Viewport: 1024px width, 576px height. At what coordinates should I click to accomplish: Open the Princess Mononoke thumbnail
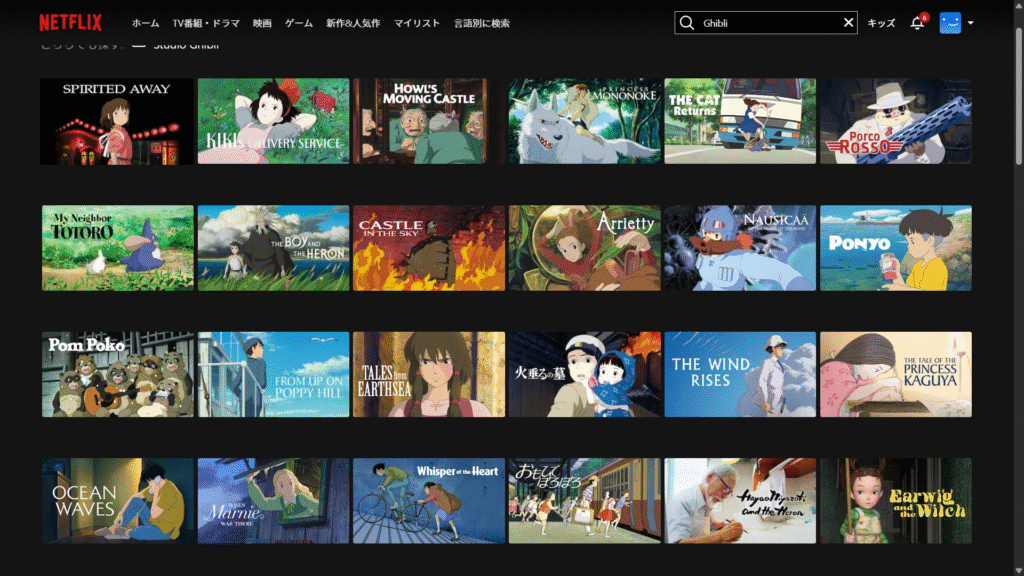(x=584, y=121)
